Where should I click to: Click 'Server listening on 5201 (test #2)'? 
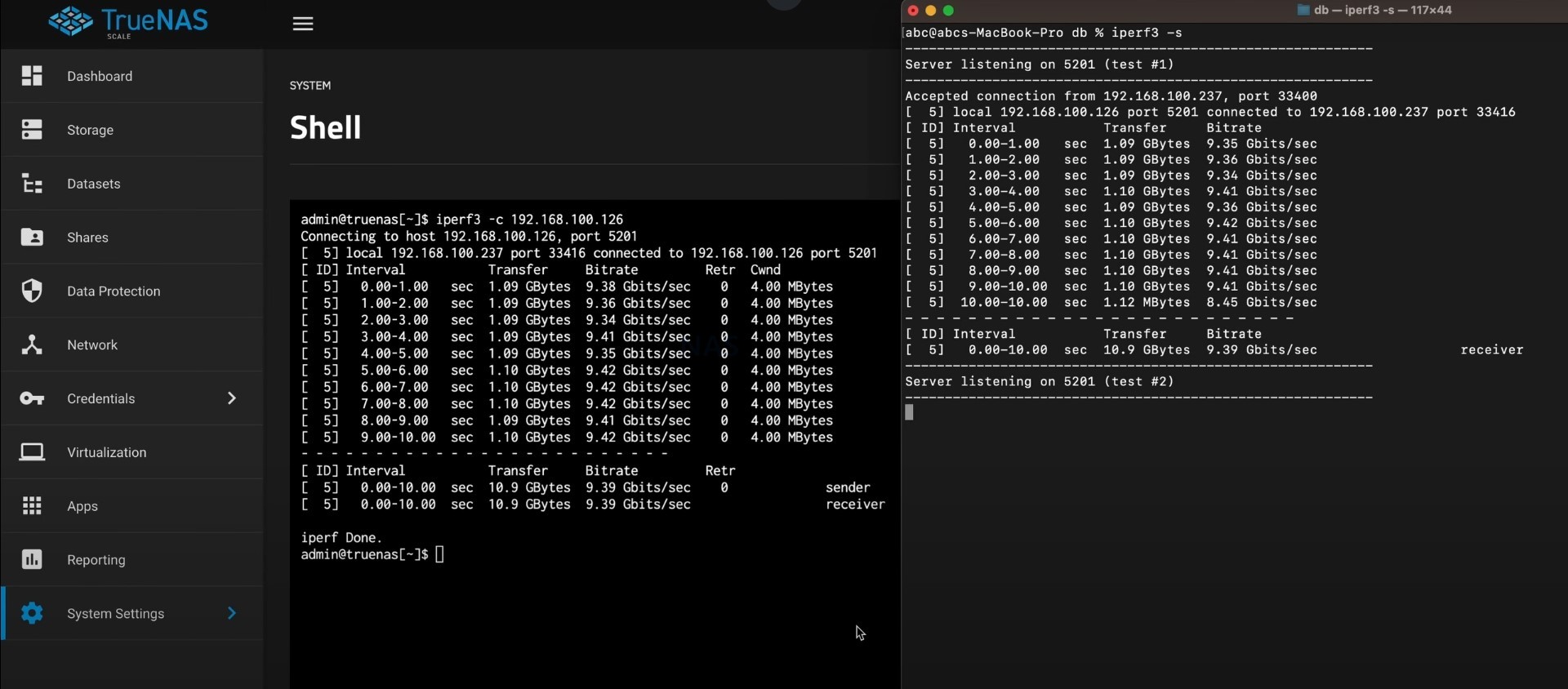[1040, 381]
